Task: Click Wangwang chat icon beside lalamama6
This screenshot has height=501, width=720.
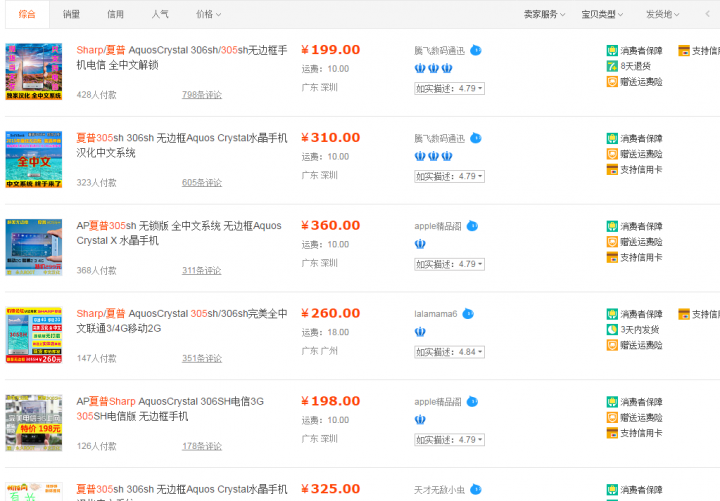Action: click(x=468, y=314)
